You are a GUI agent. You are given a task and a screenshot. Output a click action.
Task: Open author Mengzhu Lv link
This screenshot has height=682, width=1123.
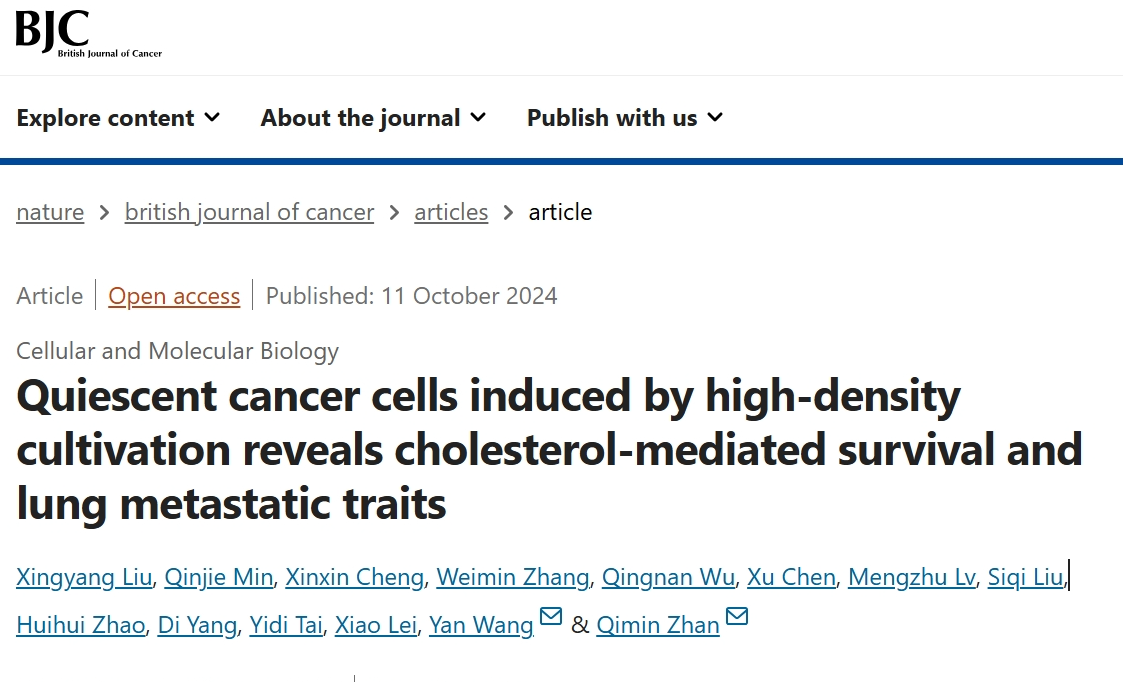tap(911, 577)
